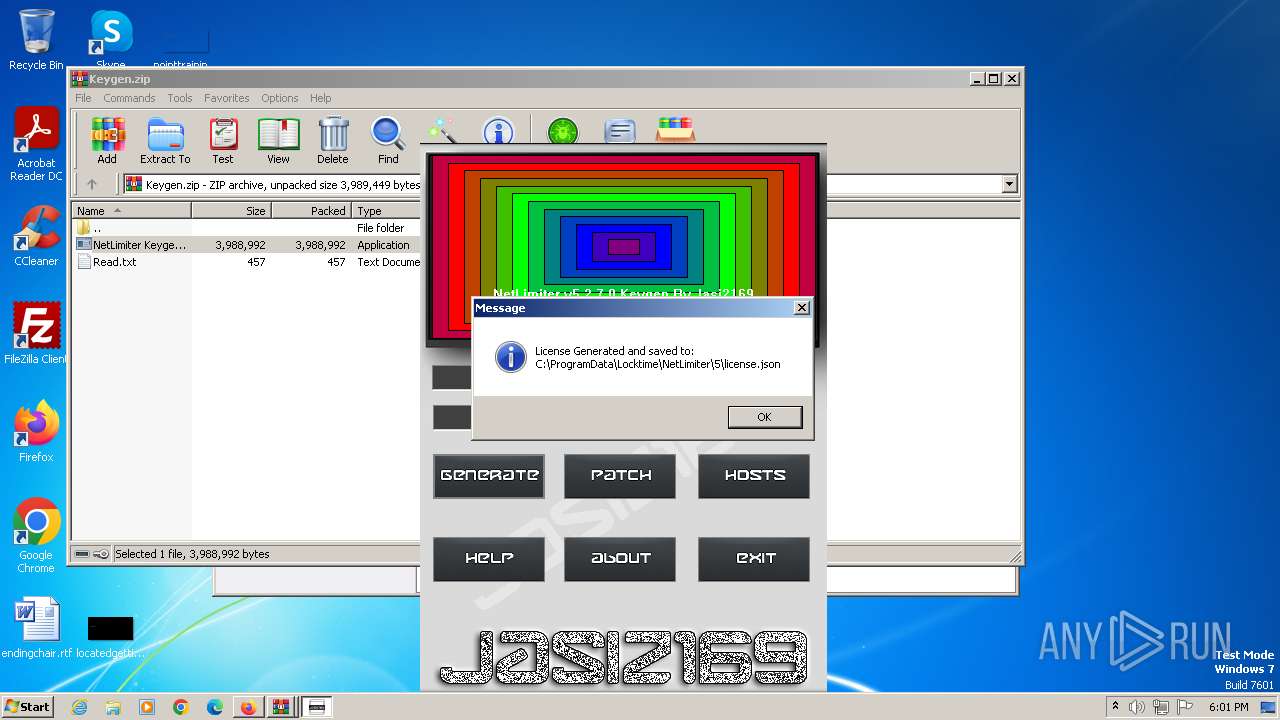Open the keygen Help button
Image resolution: width=1280 pixels, height=720 pixels.
pyautogui.click(x=489, y=559)
